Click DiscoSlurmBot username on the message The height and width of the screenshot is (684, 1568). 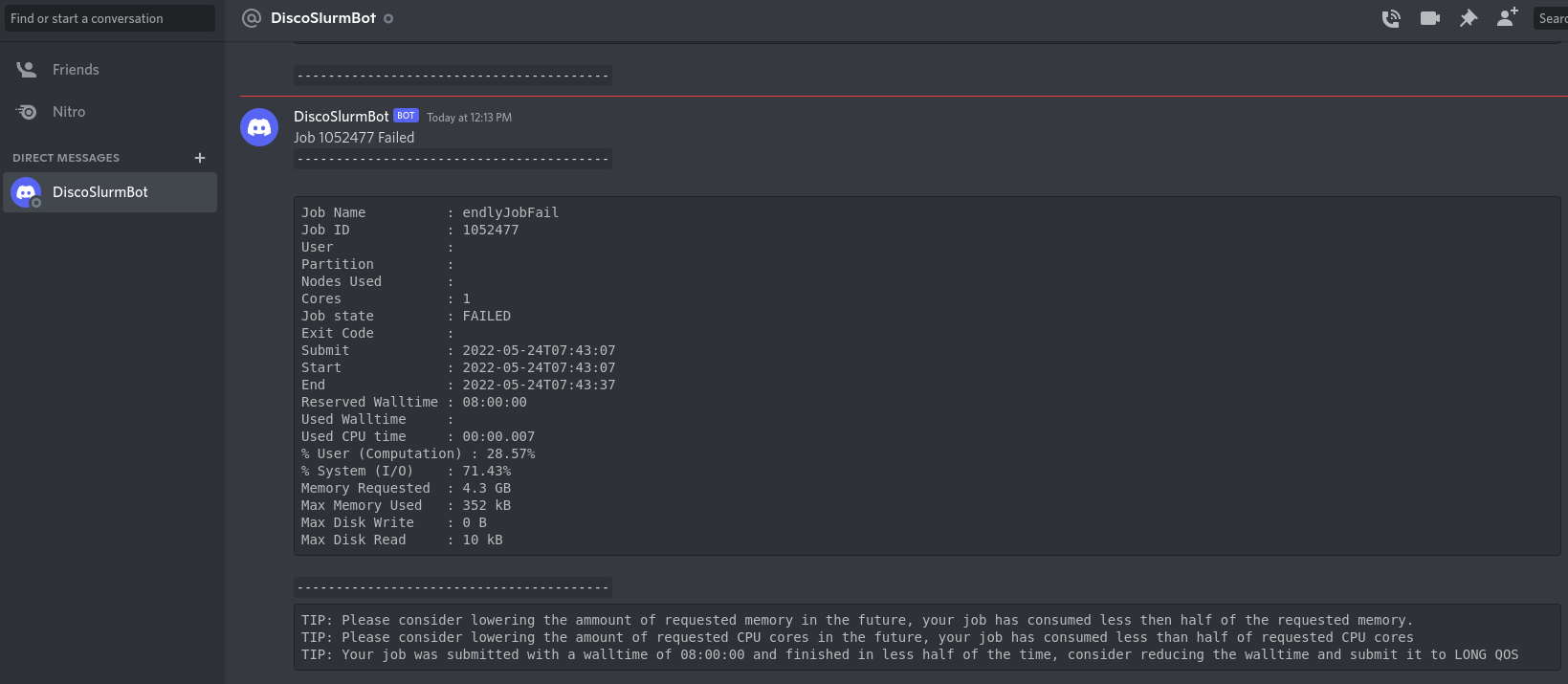[341, 117]
